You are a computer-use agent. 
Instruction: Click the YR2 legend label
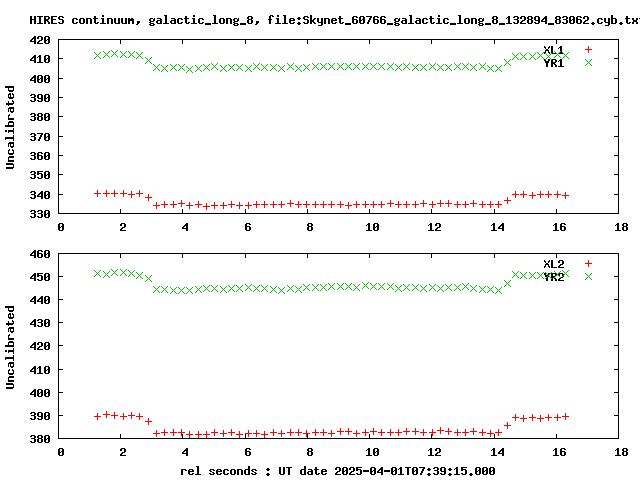pyautogui.click(x=553, y=277)
